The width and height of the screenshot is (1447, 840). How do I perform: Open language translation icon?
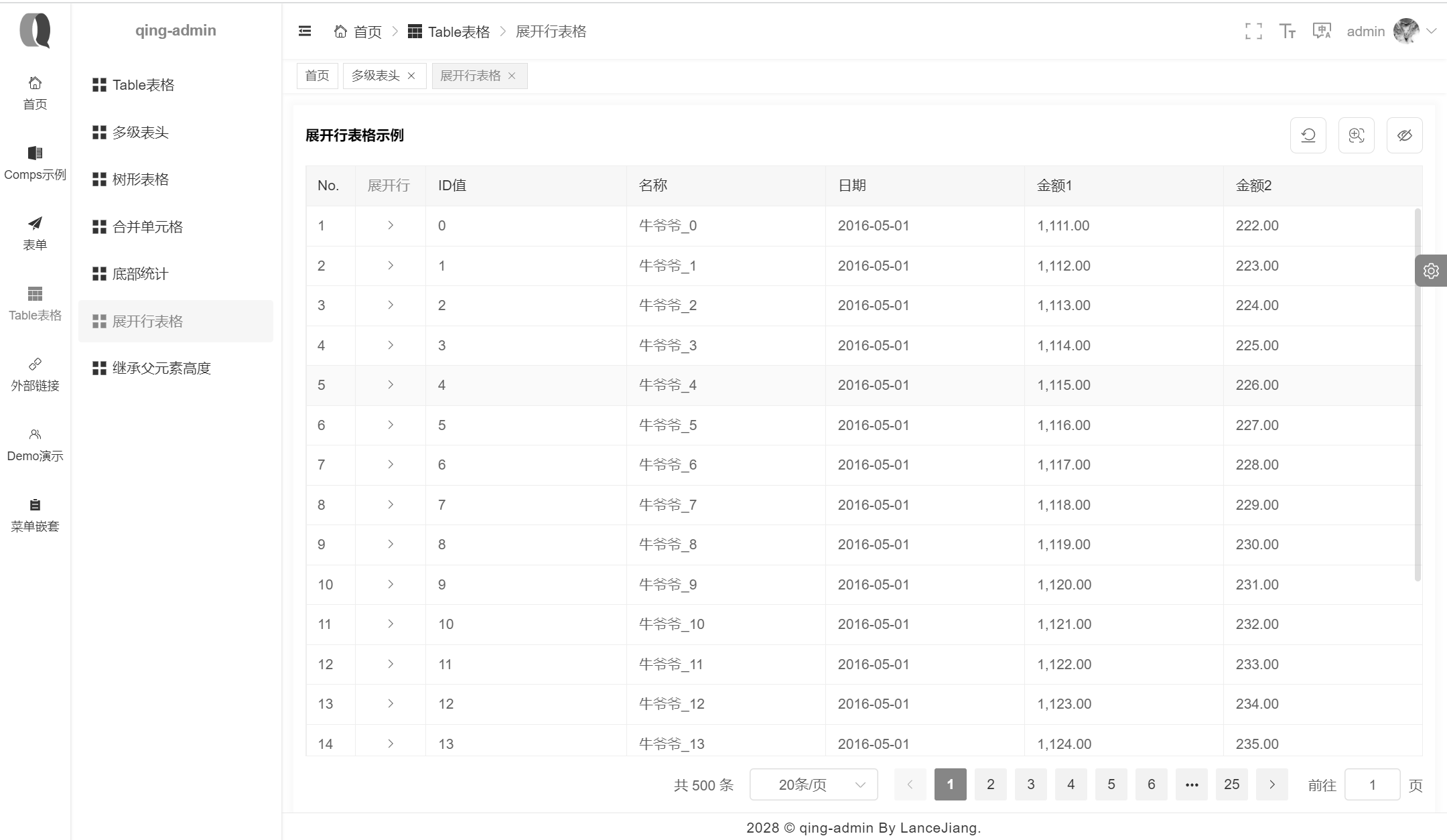pos(1322,31)
